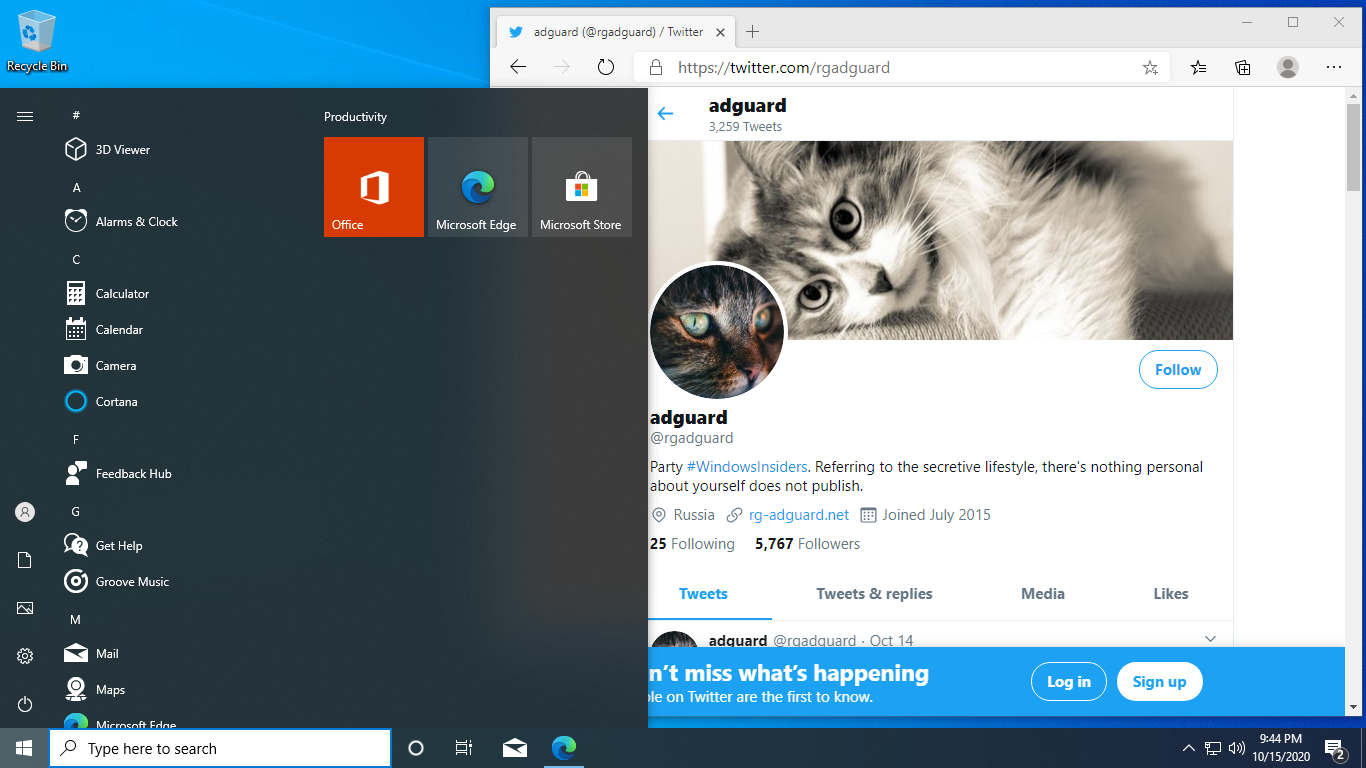Open Edge Settings and more menu

point(1334,68)
